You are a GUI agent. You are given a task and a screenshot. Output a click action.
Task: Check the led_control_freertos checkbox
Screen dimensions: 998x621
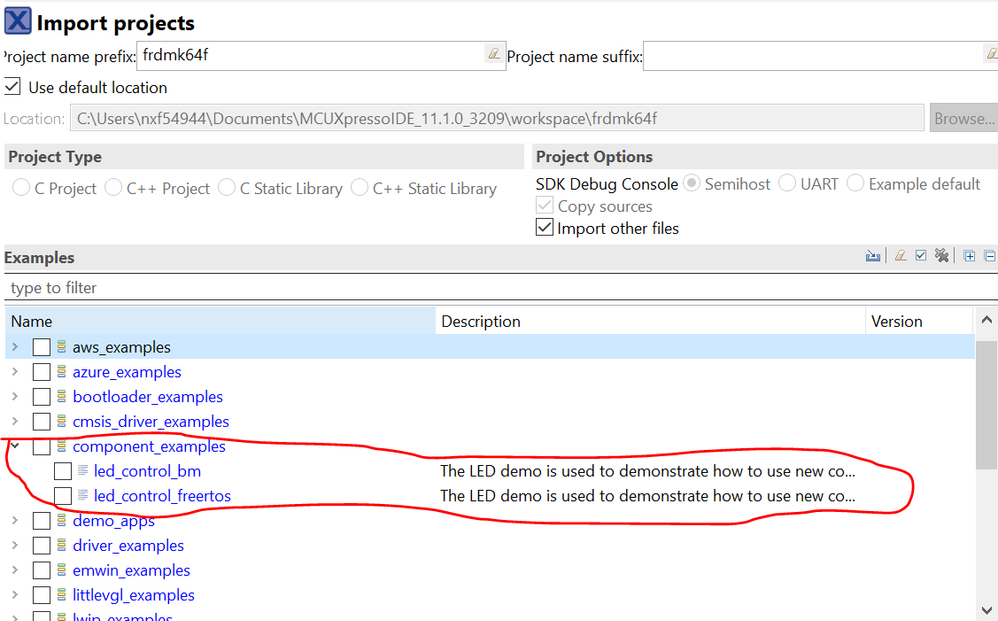(62, 496)
